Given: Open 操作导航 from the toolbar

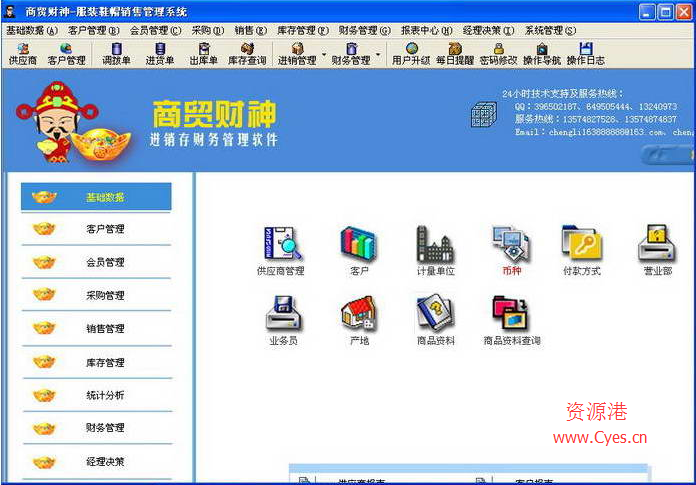Looking at the screenshot, I should click(x=542, y=54).
